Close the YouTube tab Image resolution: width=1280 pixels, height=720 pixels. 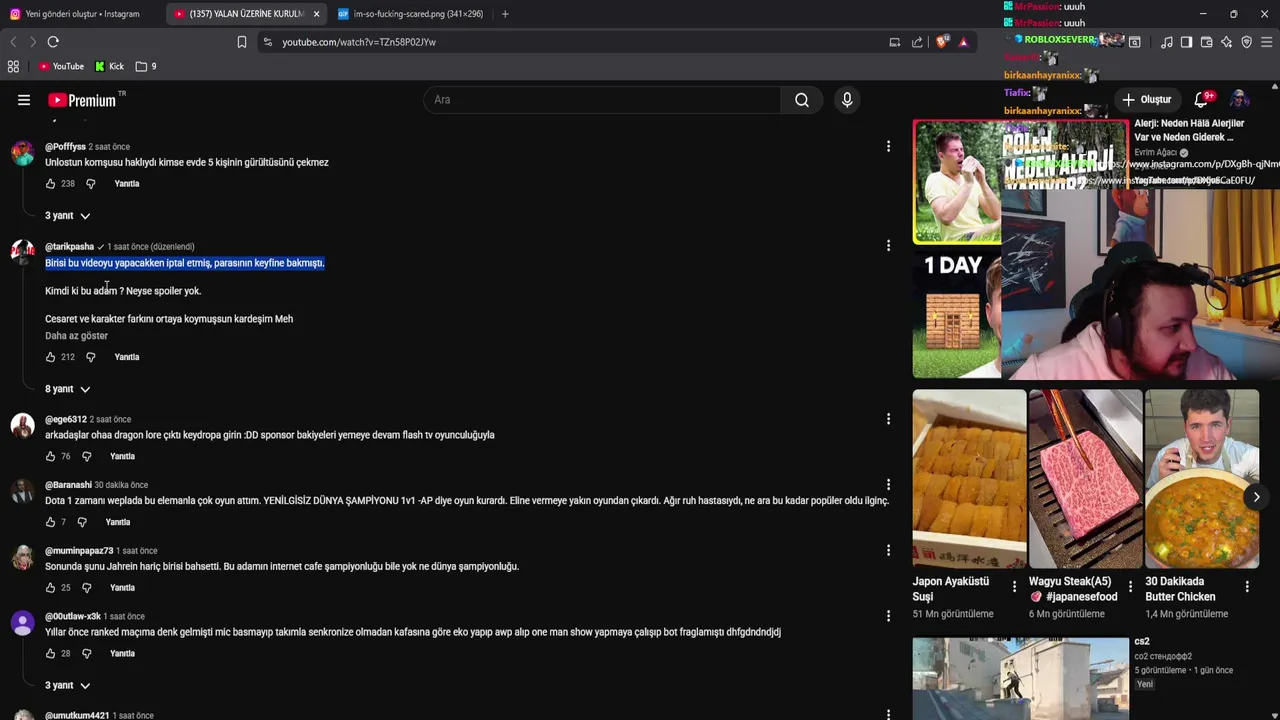pos(316,14)
